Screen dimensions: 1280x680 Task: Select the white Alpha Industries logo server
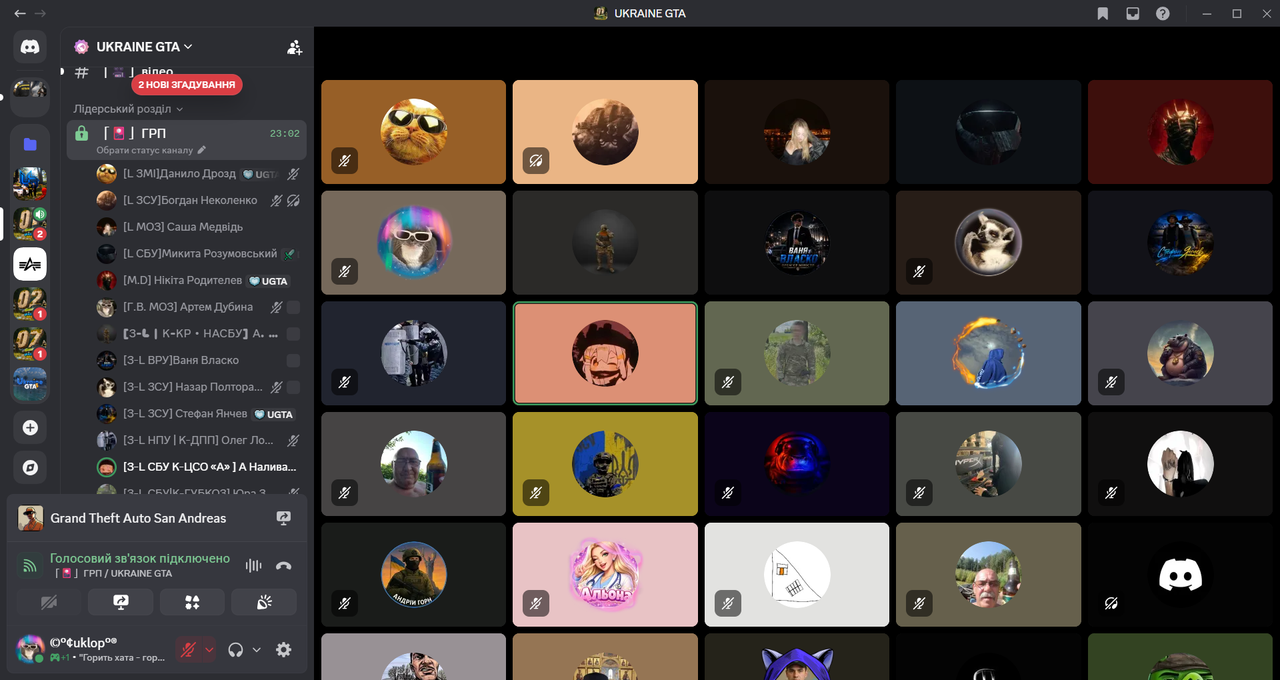pyautogui.click(x=30, y=264)
